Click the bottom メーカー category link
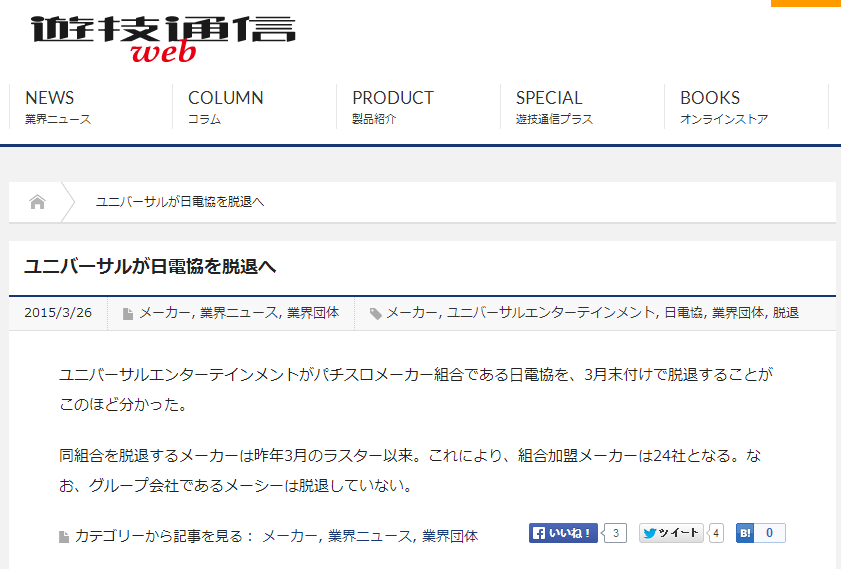Image resolution: width=841 pixels, height=569 pixels. tap(290, 536)
